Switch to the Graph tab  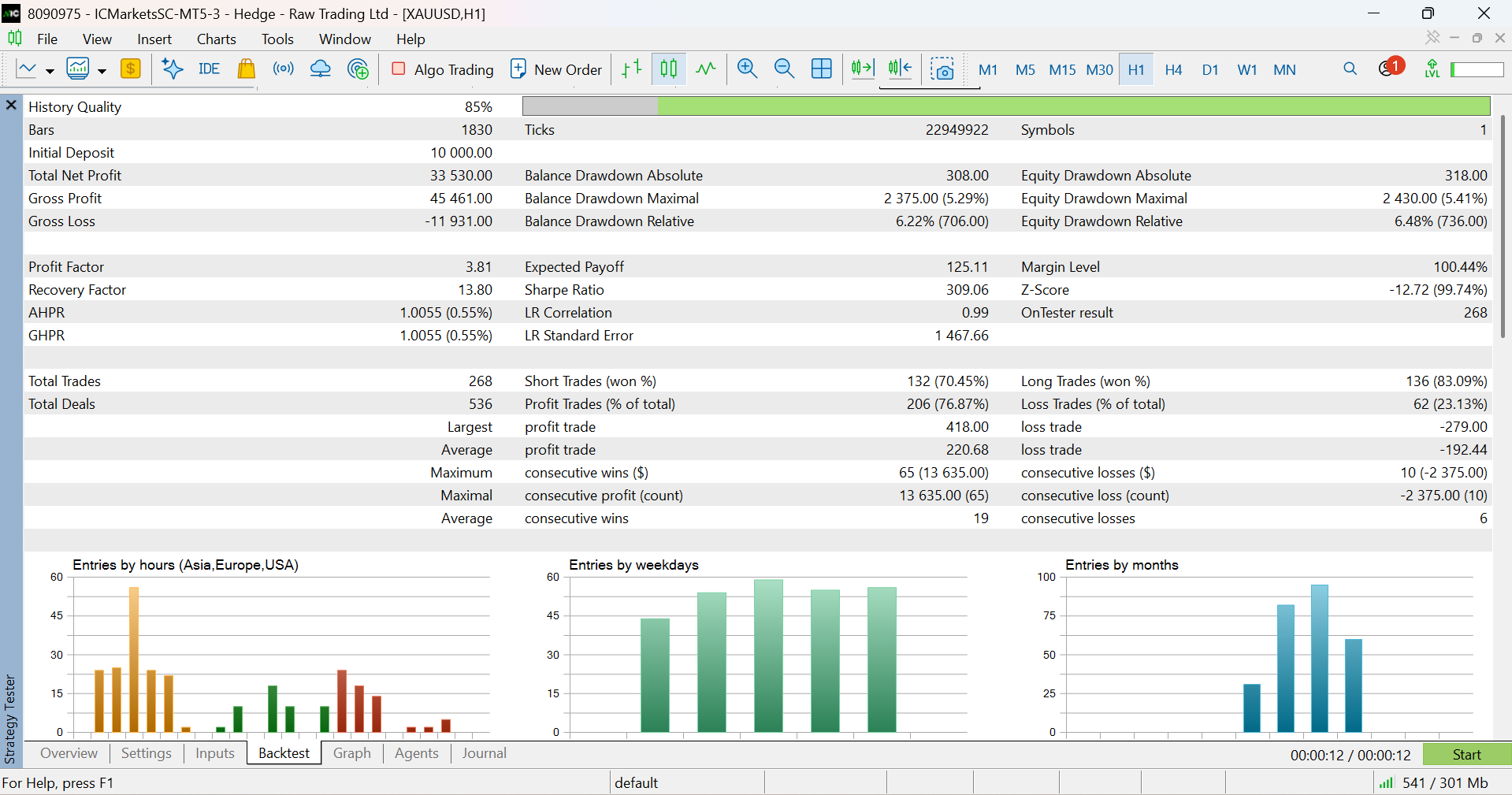pos(351,753)
